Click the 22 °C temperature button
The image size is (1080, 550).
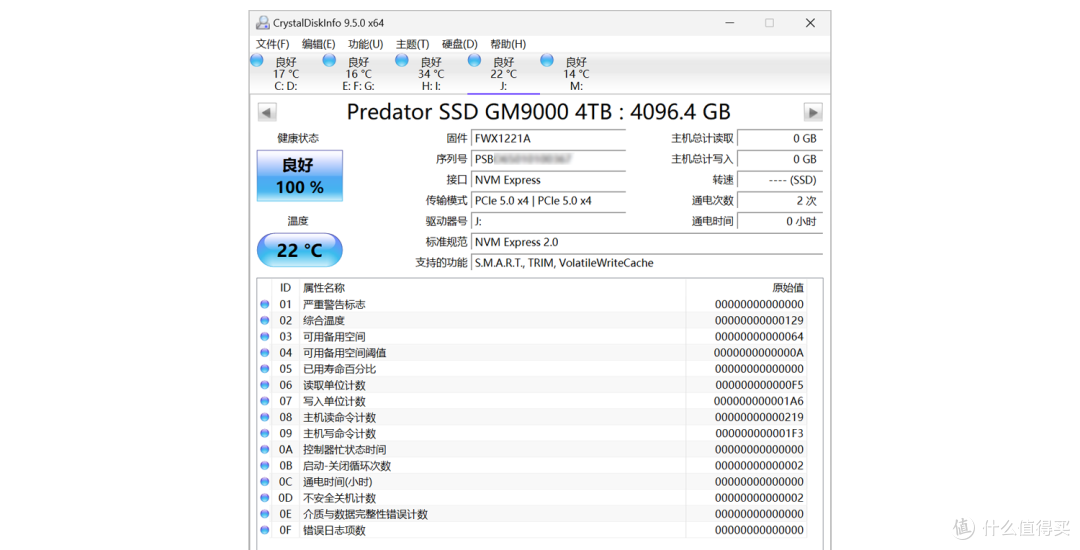(300, 250)
